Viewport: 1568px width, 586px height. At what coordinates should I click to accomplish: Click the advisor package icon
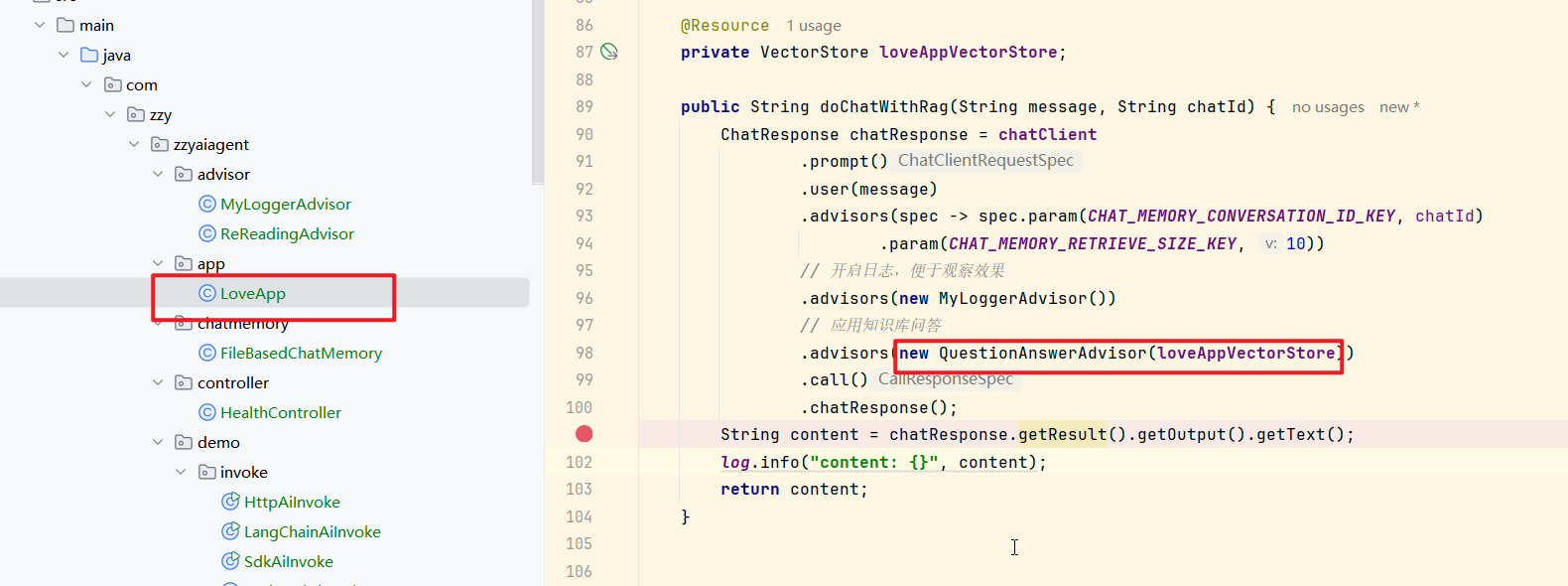pyautogui.click(x=184, y=174)
